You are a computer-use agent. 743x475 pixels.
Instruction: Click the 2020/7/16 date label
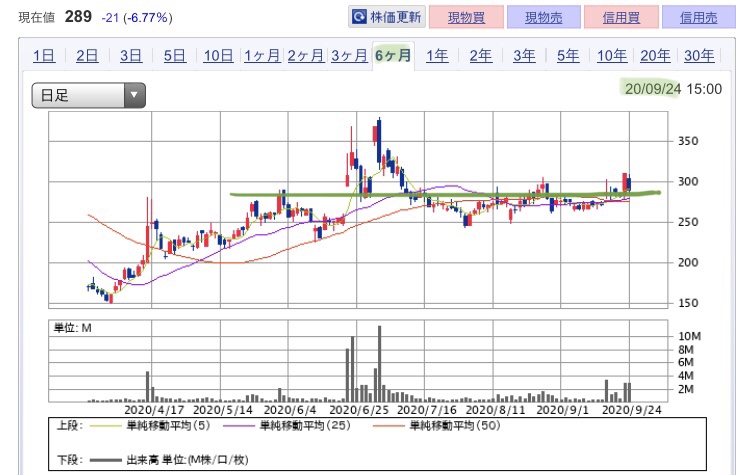[x=426, y=410]
